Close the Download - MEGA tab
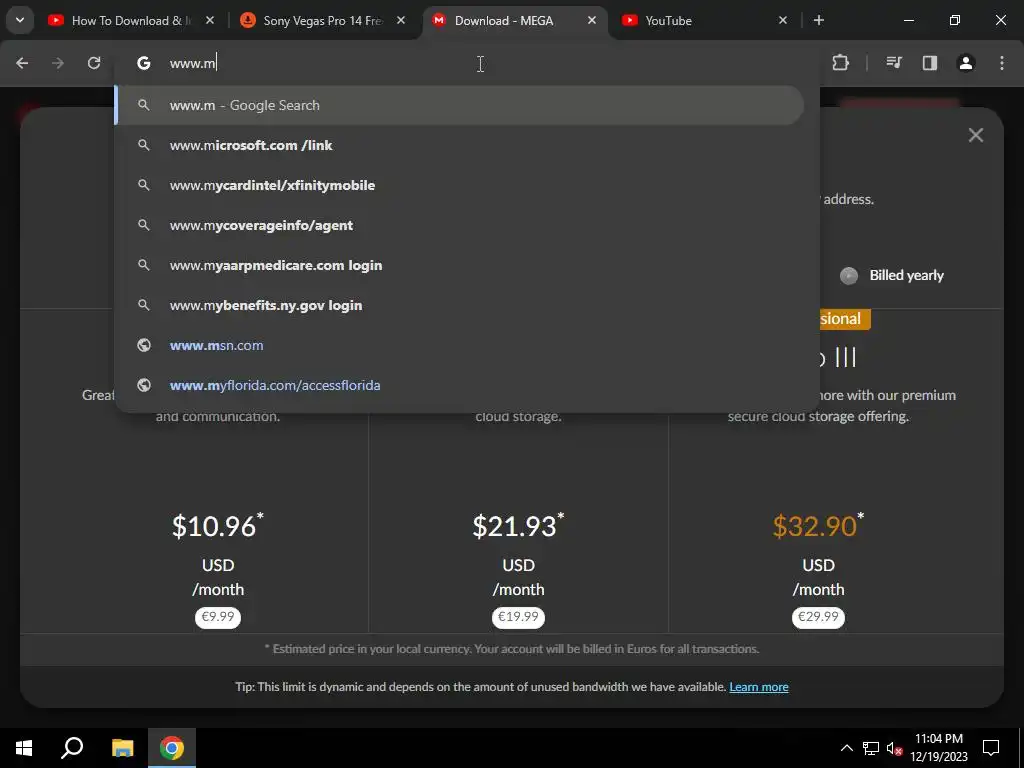The width and height of the screenshot is (1024, 768). (x=592, y=20)
